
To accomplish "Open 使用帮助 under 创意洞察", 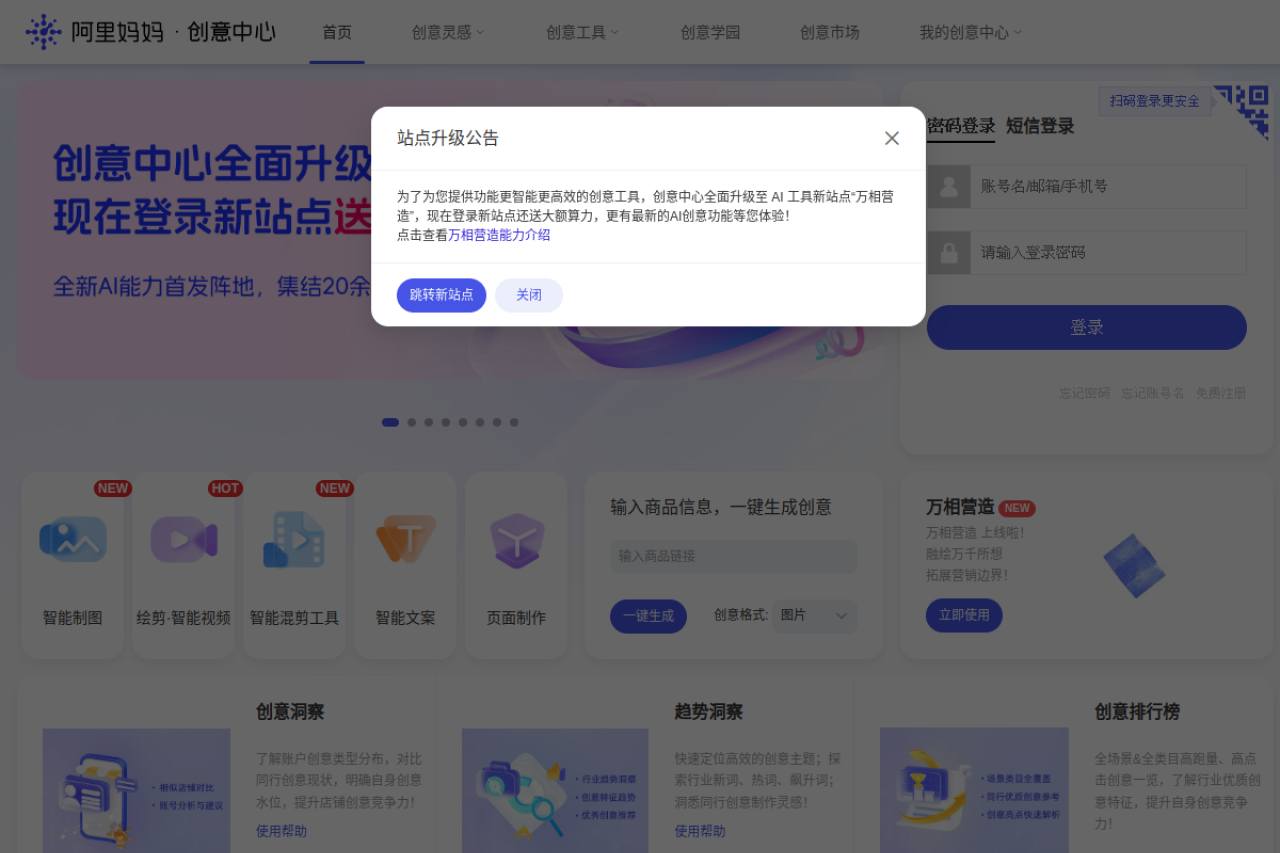I will (281, 831).
